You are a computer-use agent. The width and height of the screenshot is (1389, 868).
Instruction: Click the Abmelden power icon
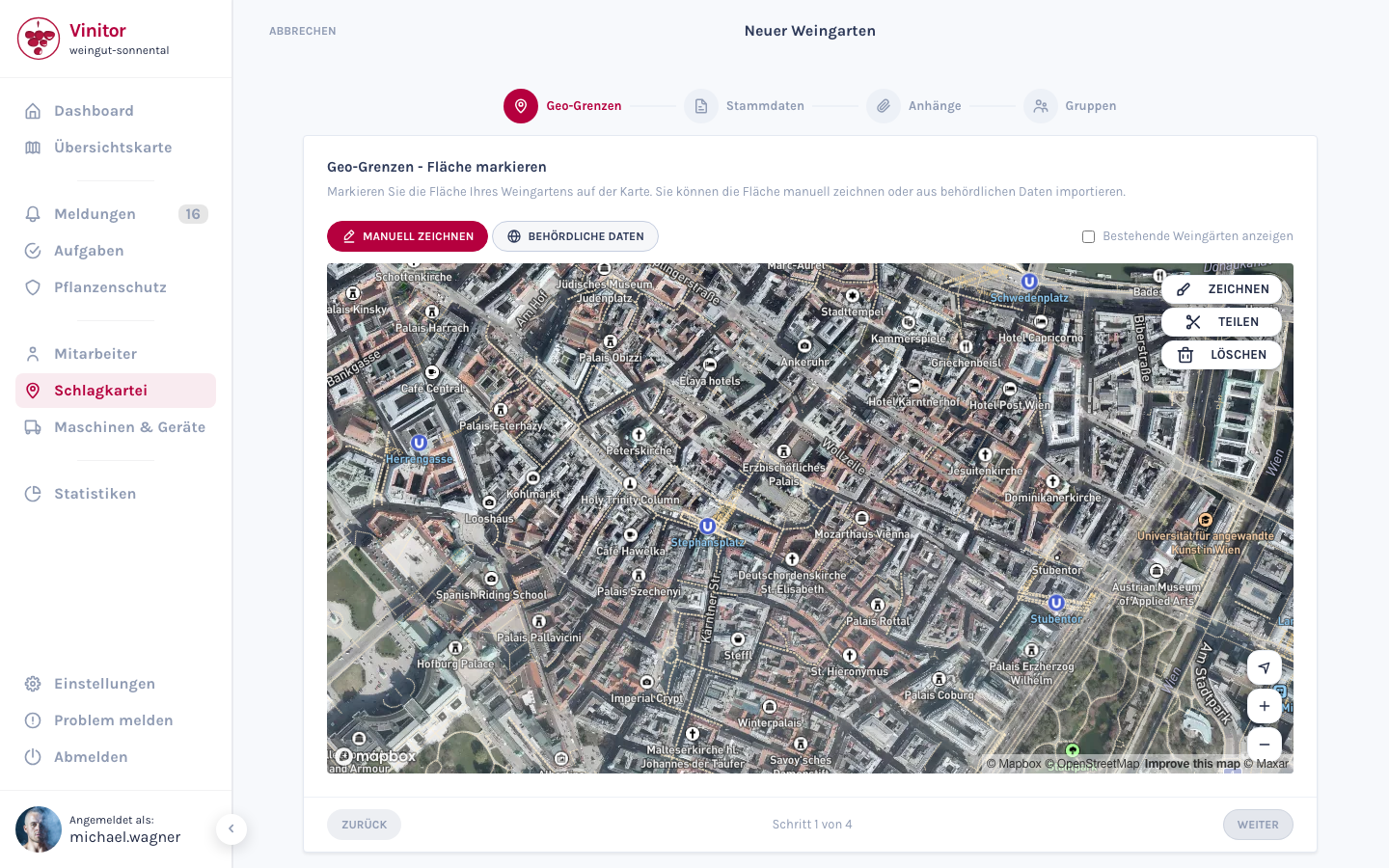(33, 757)
